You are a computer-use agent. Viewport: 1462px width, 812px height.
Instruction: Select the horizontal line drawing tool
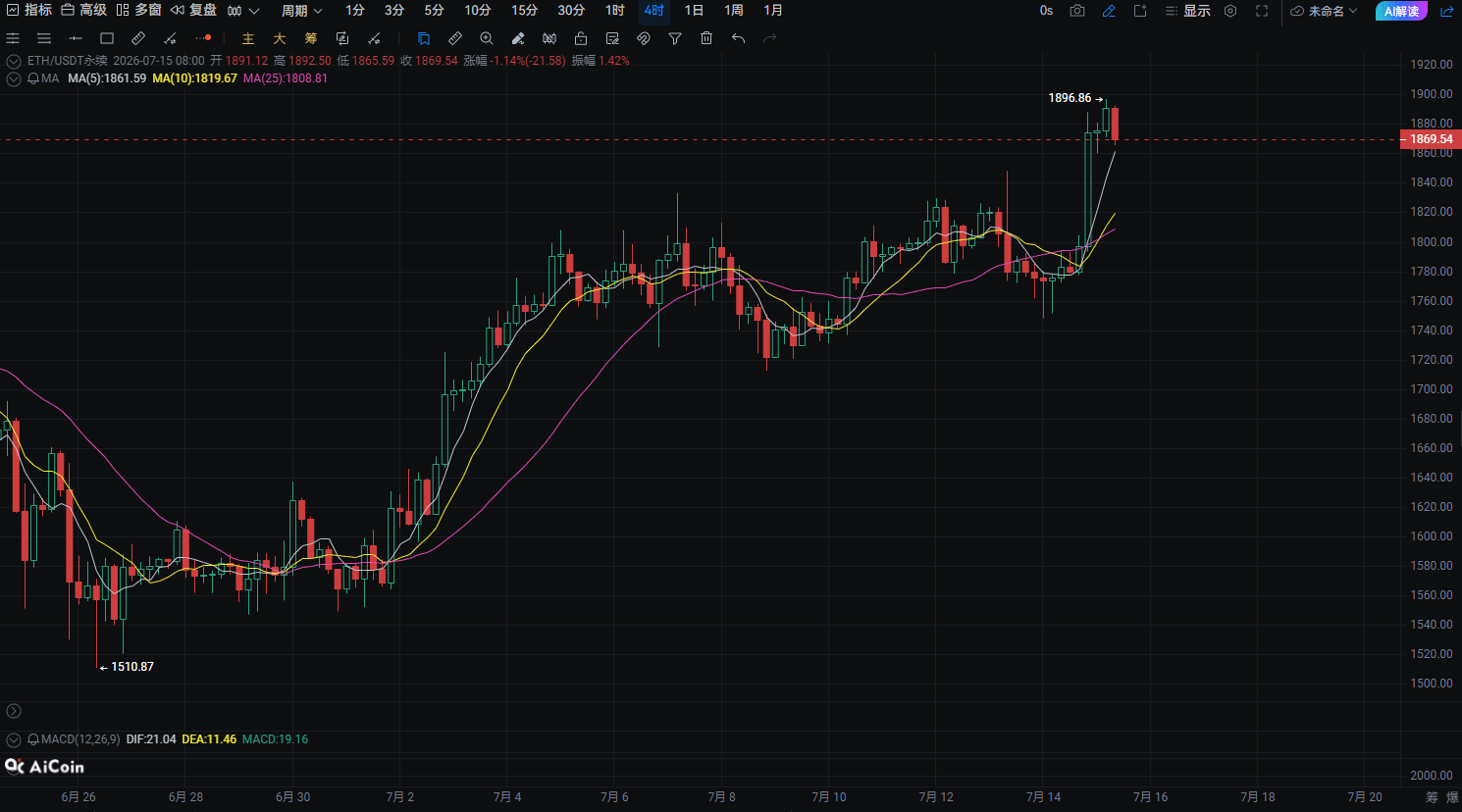click(x=76, y=38)
